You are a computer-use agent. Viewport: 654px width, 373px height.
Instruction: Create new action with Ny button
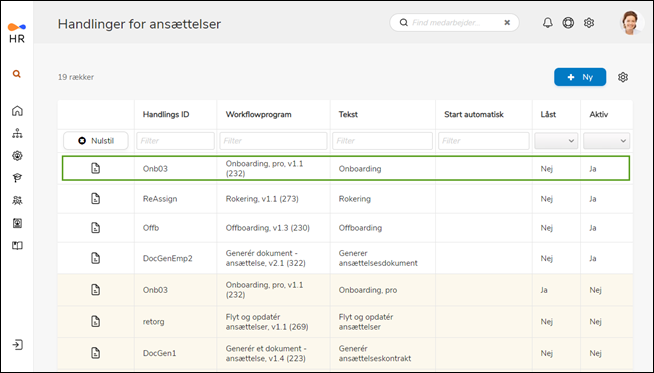coord(580,77)
